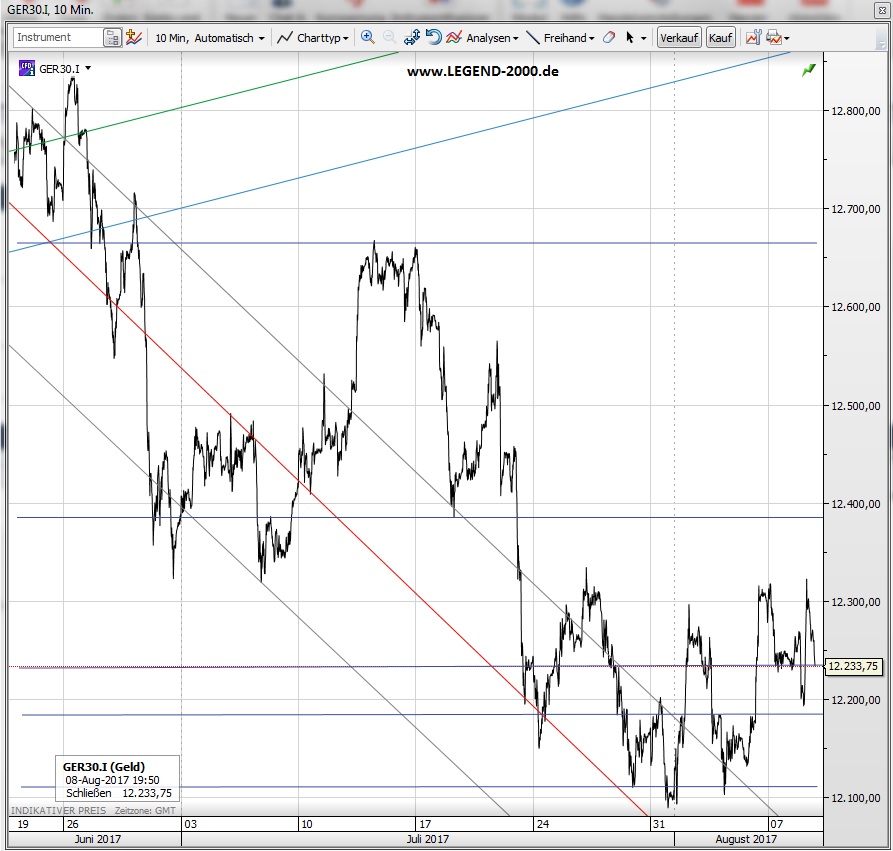Expand the Analysen dropdown menu
The width and height of the screenshot is (893, 851).
pos(515,39)
